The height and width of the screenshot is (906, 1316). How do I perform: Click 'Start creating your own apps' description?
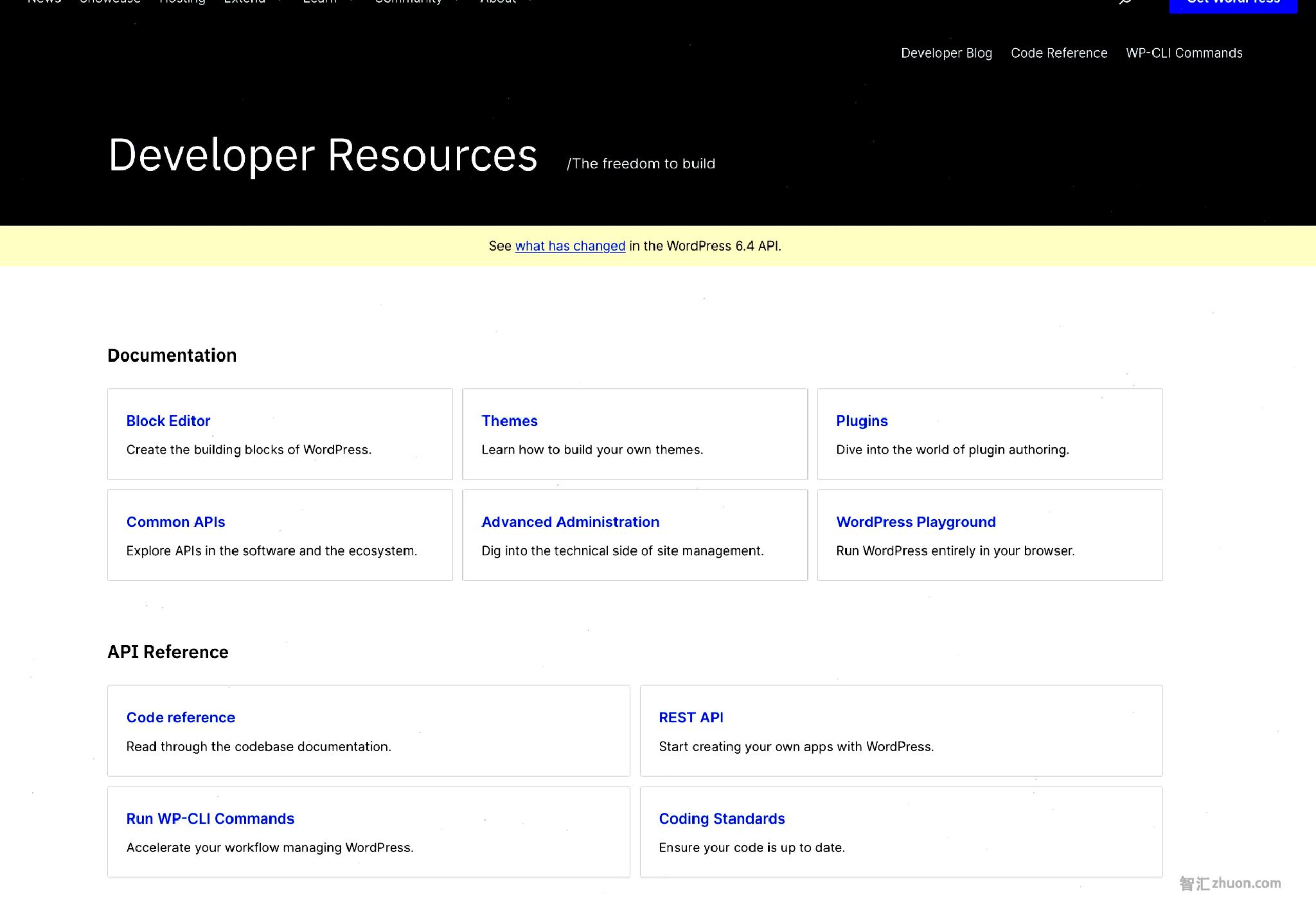796,747
